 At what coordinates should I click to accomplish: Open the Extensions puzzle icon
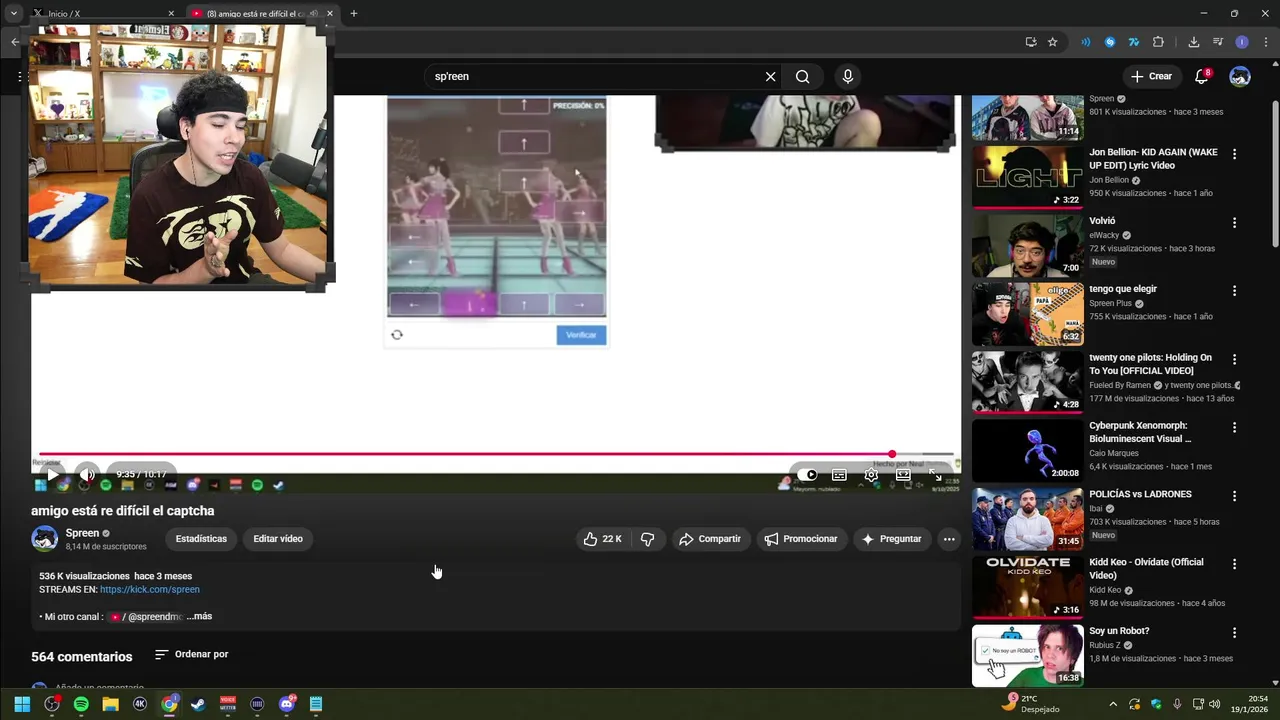[1158, 42]
